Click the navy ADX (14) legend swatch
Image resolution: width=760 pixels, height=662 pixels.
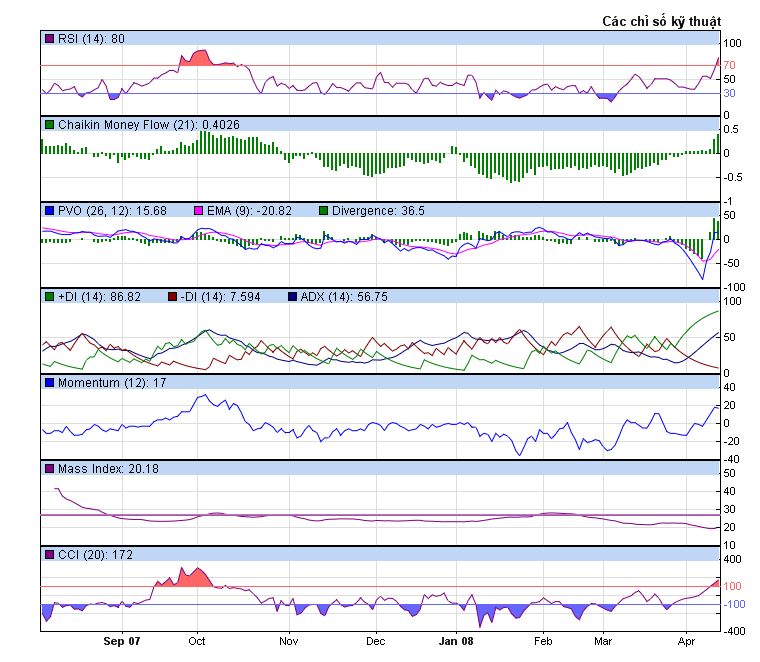(x=292, y=297)
